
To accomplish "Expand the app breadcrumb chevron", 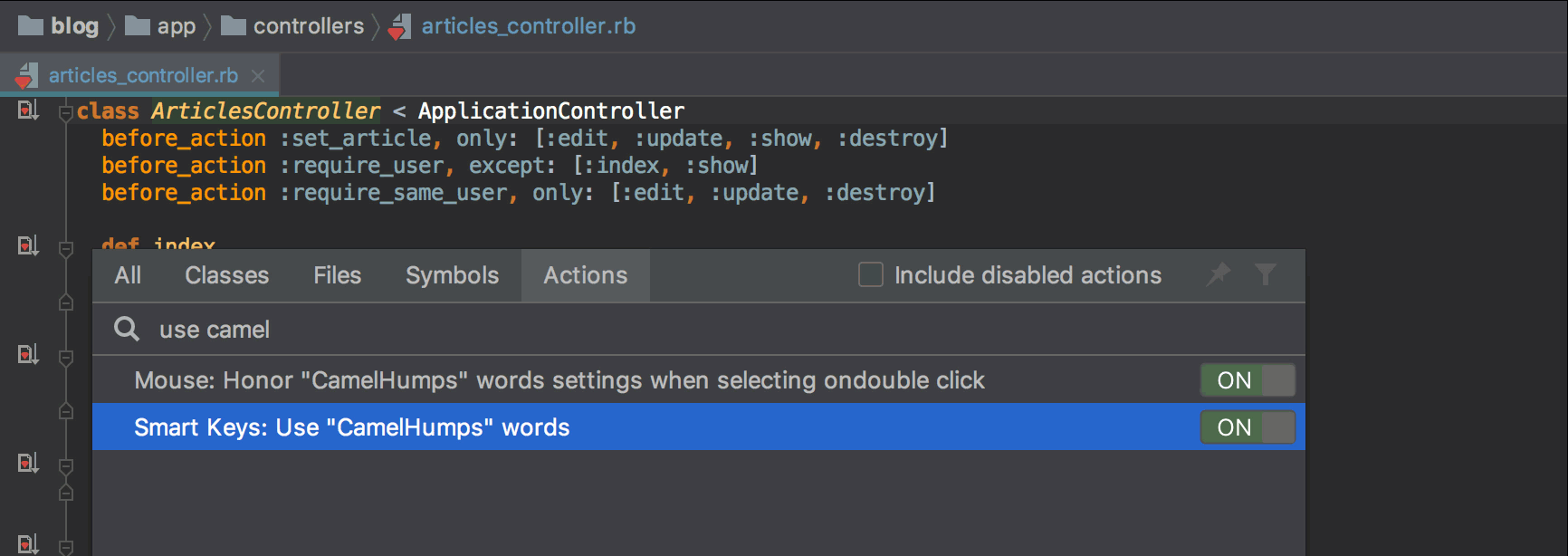I will 208,26.
